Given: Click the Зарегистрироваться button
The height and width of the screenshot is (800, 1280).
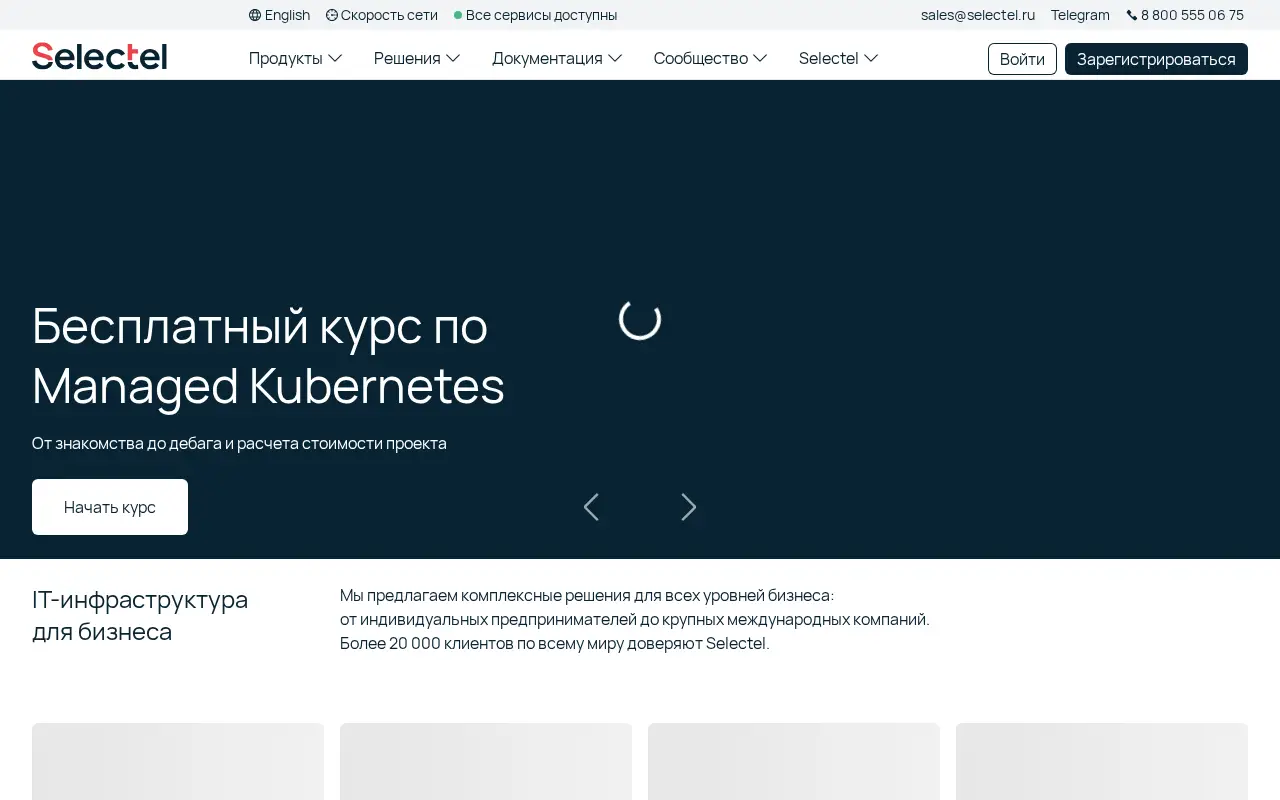Looking at the screenshot, I should coord(1156,59).
